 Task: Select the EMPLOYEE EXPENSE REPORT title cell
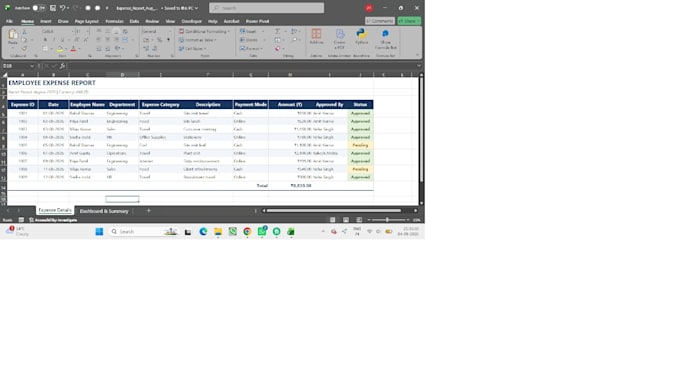52,83
